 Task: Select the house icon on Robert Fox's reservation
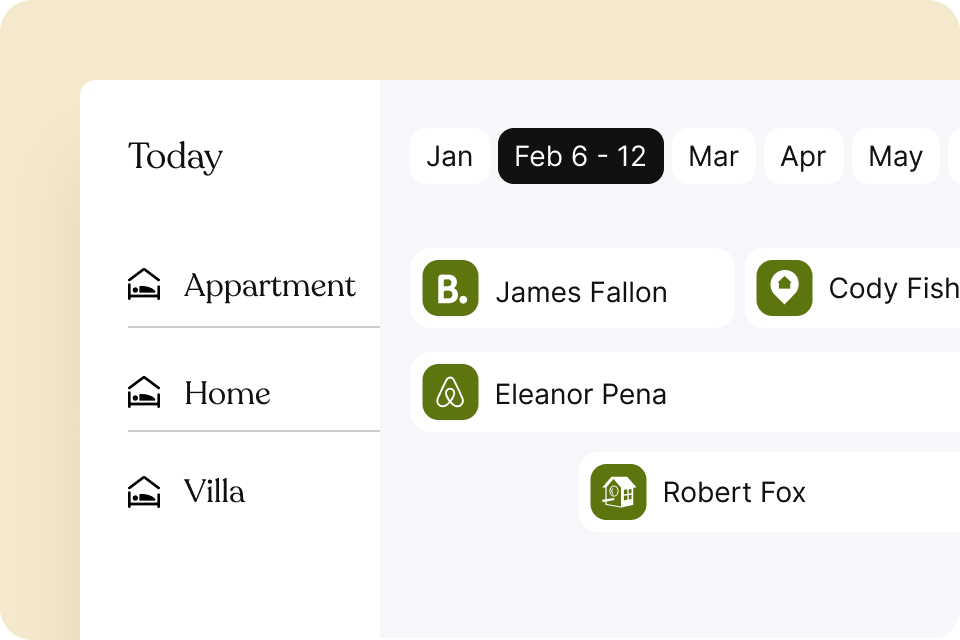(x=618, y=492)
